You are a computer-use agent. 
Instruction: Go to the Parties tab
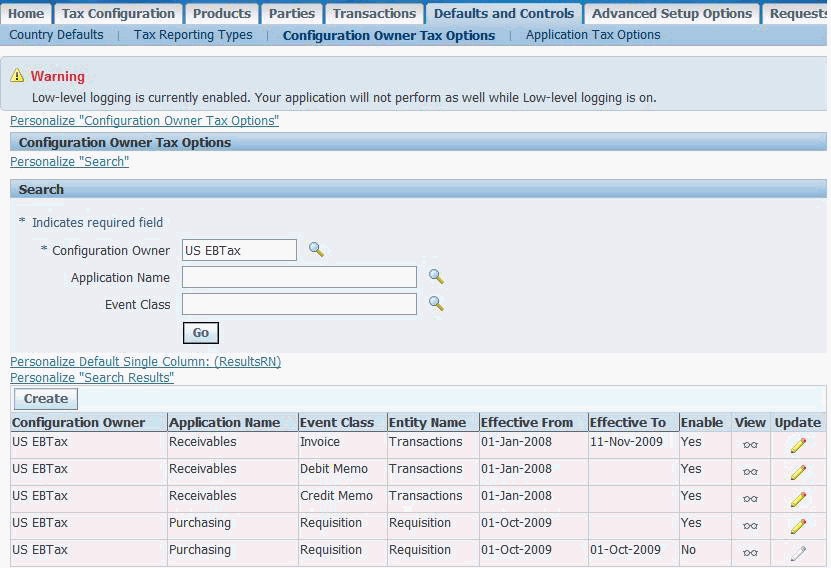(291, 13)
